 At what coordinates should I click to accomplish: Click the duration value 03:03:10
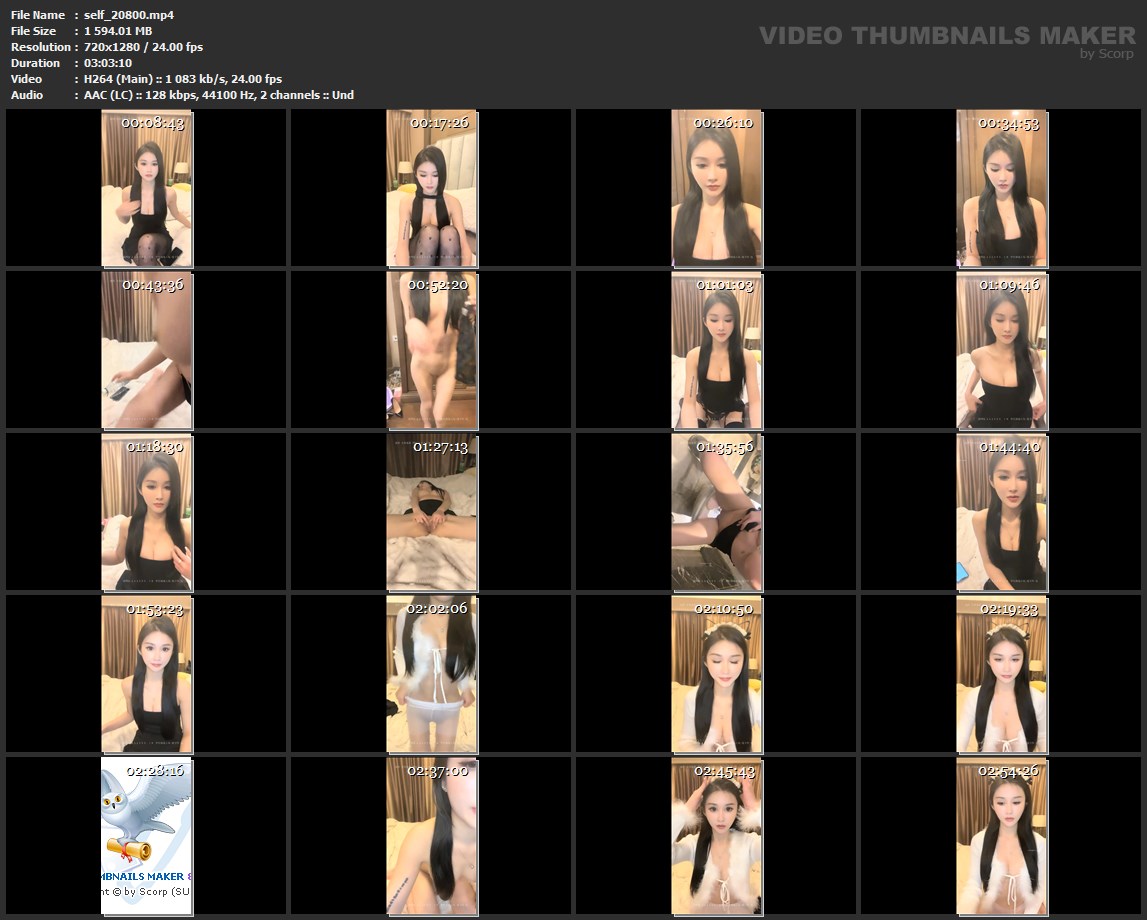[x=108, y=63]
